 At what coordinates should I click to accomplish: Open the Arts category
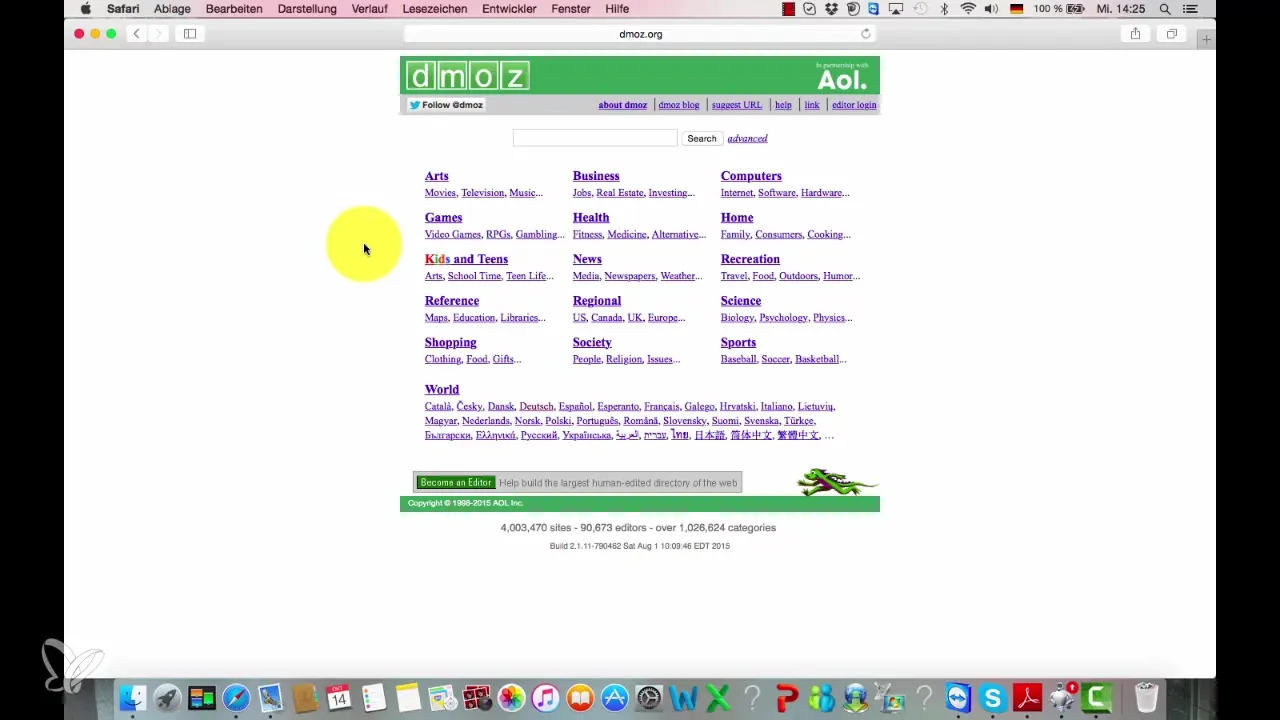(436, 176)
